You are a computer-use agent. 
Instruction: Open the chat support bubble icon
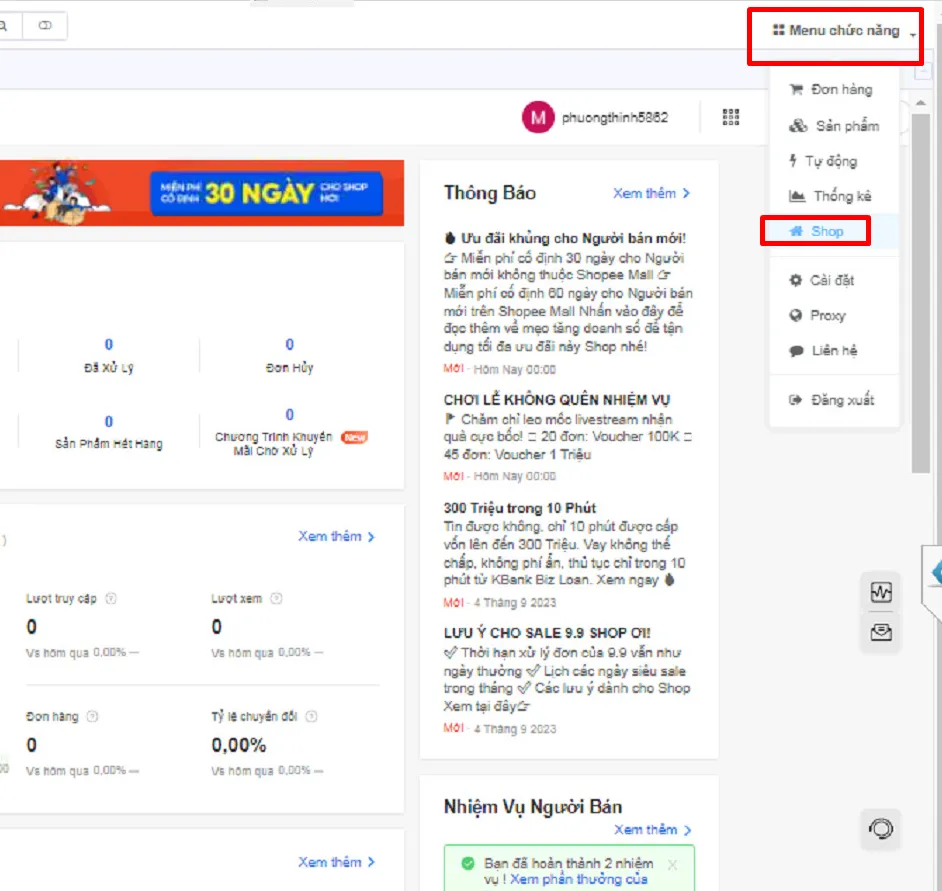click(881, 829)
